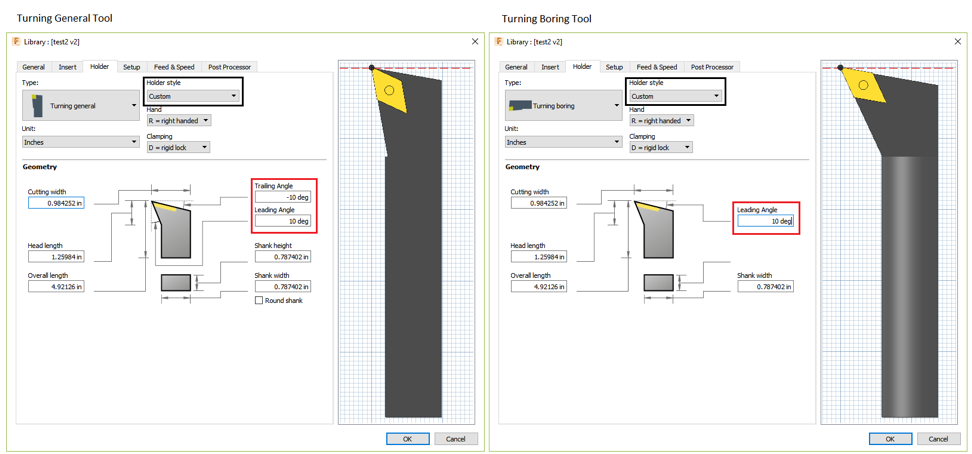Enable the Round shank checkbox
Image resolution: width=972 pixels, height=454 pixels.
(259, 300)
